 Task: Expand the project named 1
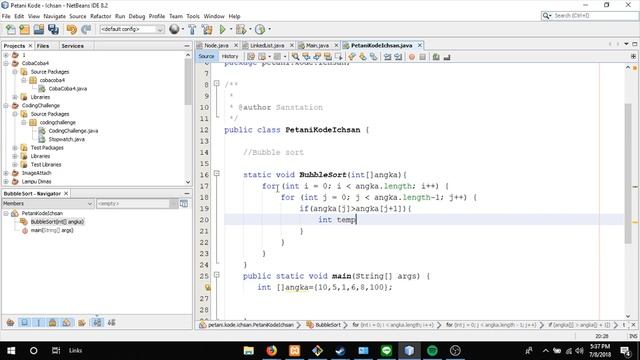6,55
